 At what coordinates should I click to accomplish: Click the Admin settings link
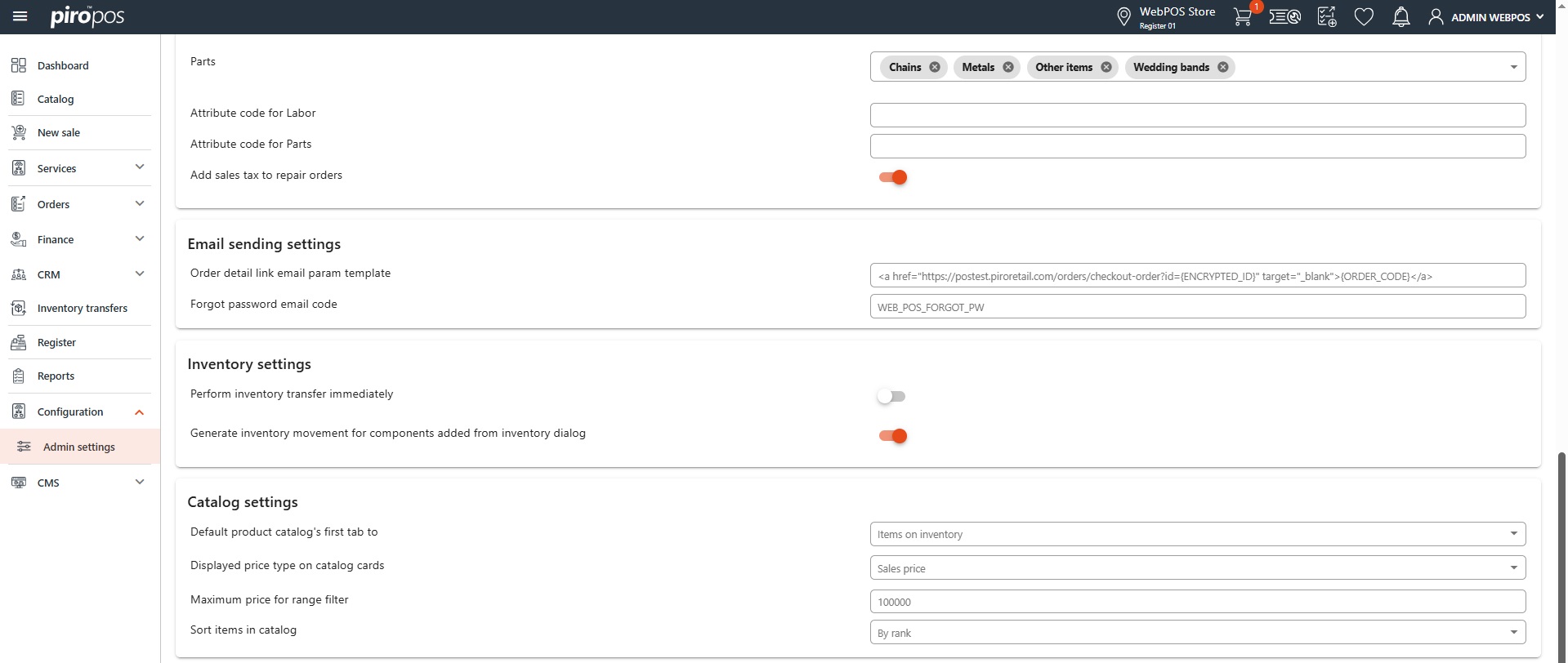[79, 447]
